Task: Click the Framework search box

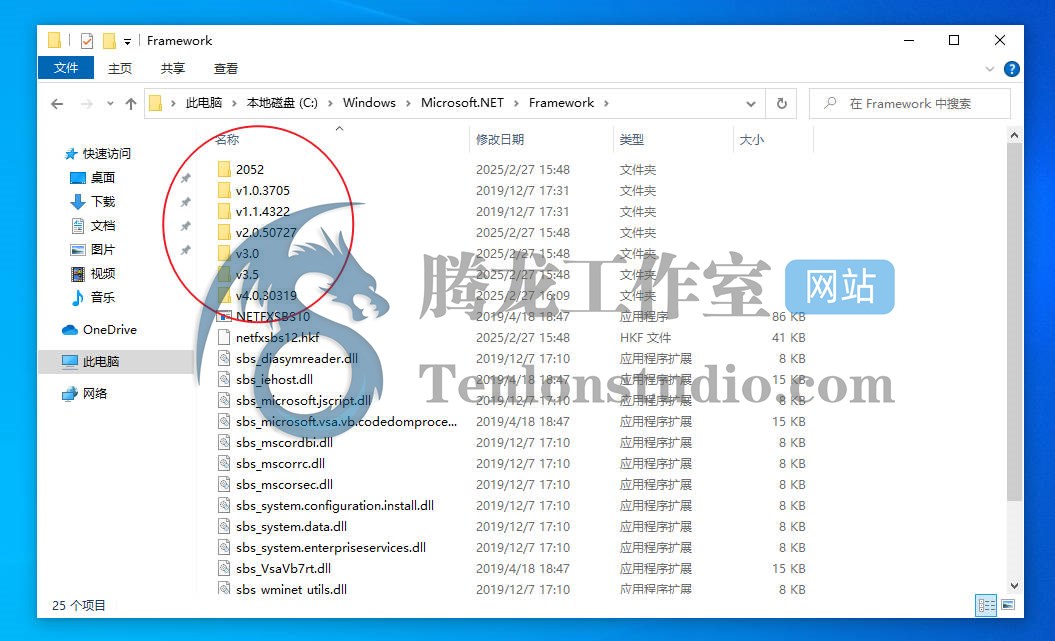Action: click(x=910, y=104)
